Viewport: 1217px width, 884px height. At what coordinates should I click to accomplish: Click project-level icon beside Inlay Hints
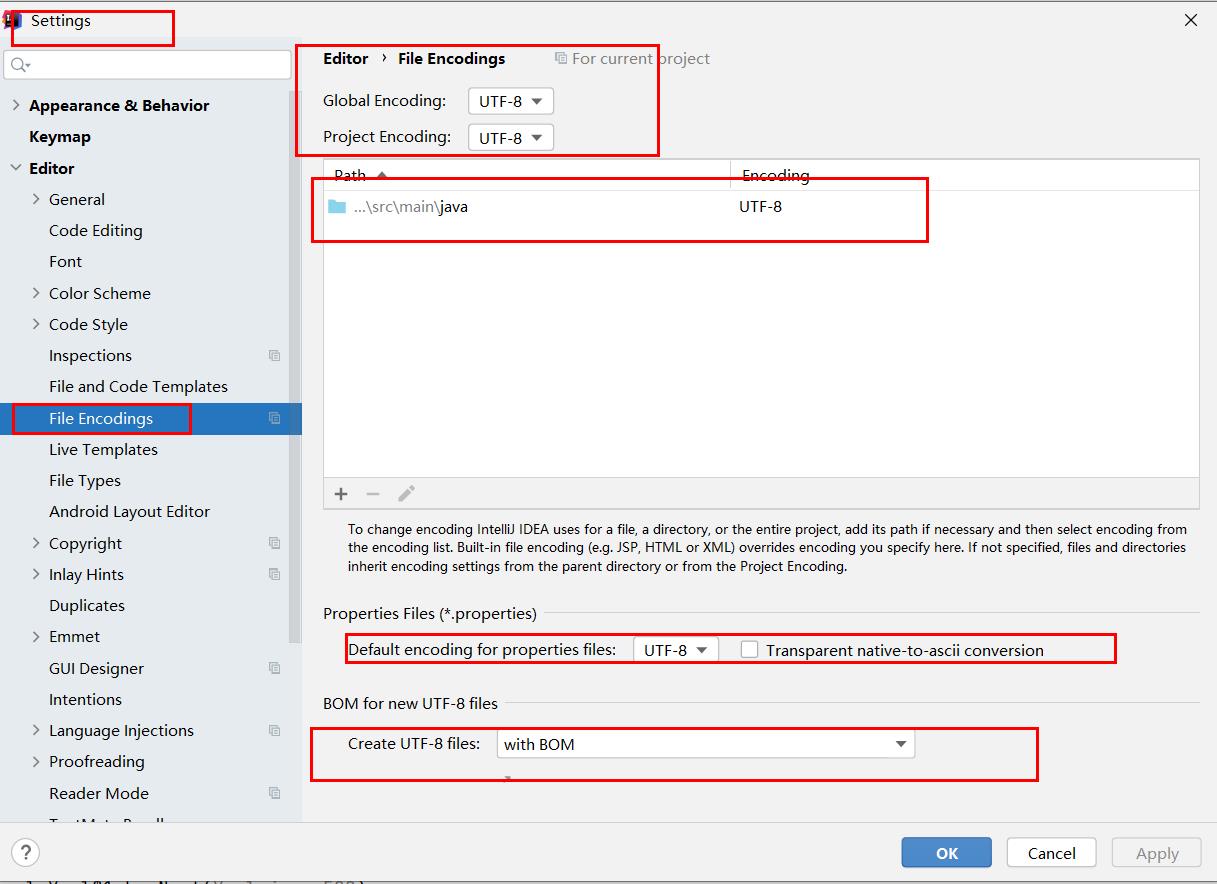[274, 574]
